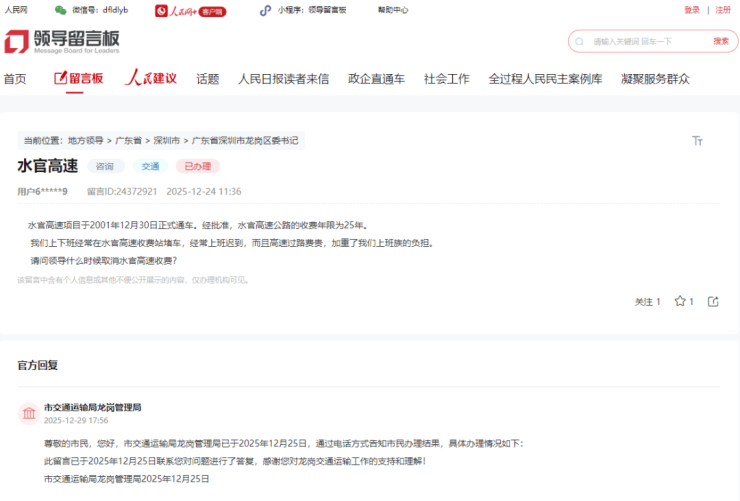The height and width of the screenshot is (501, 740).
Task: Click post timestamp 2025-12-24 11:36
Action: tap(203, 192)
